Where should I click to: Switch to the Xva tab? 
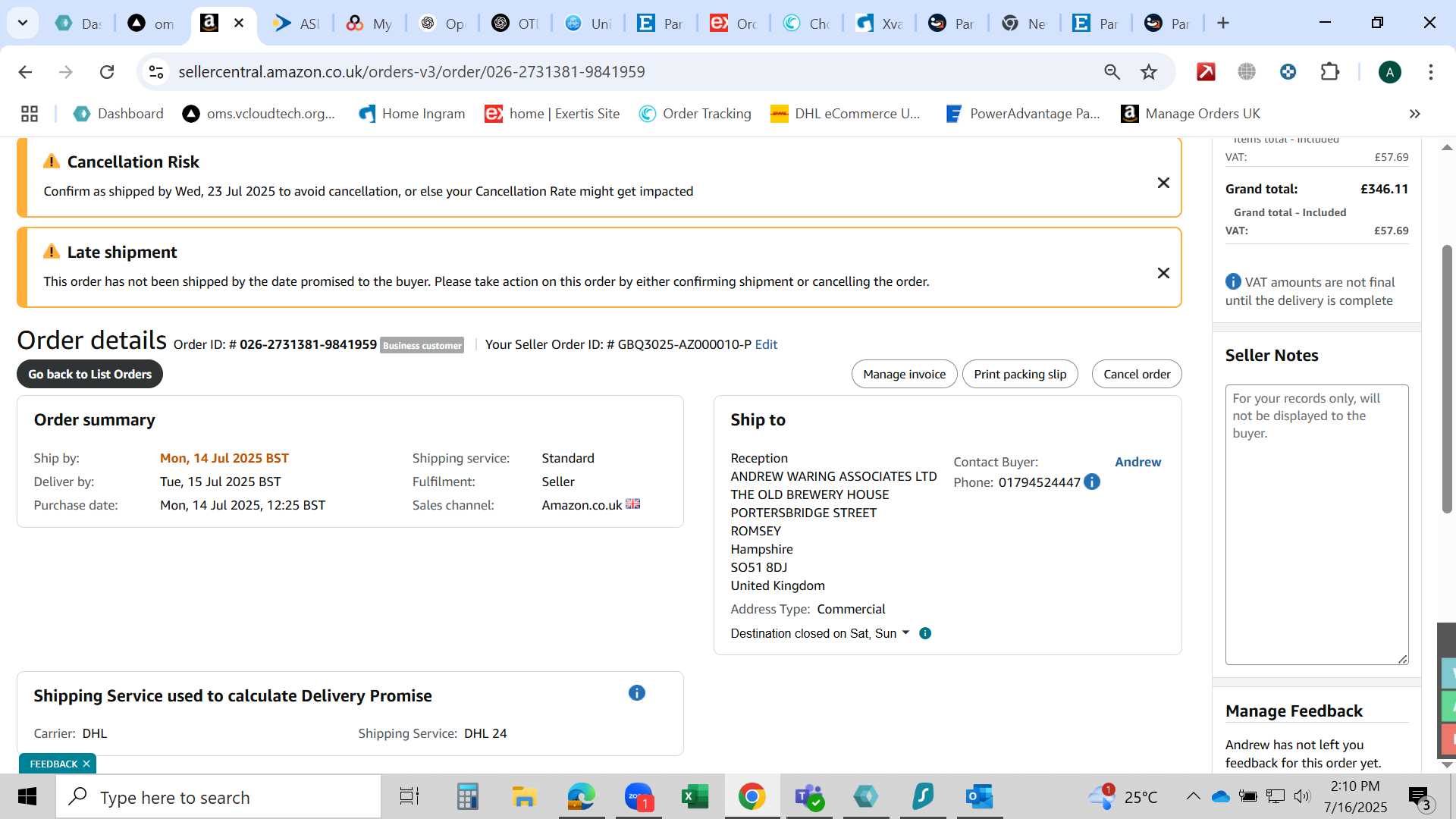tap(879, 24)
